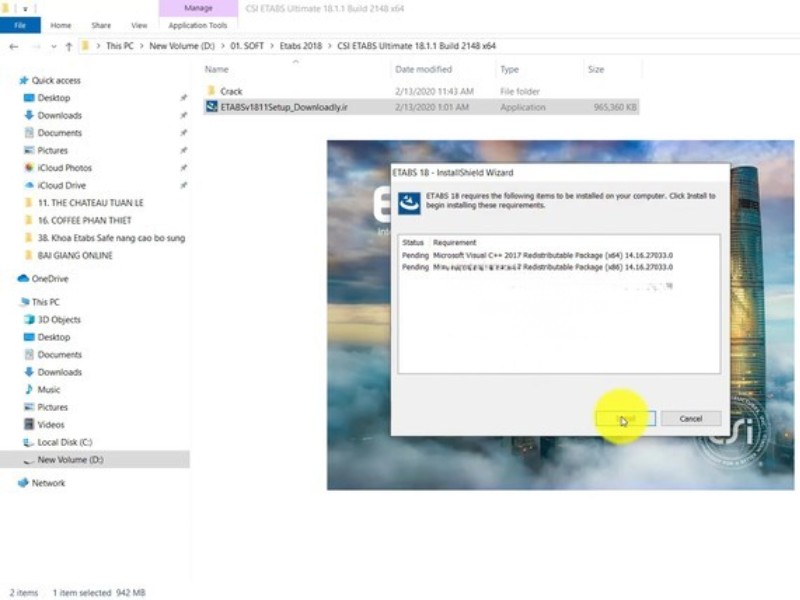The width and height of the screenshot is (800, 600).
Task: Expand the This PC tree node
Action: pos(12,302)
